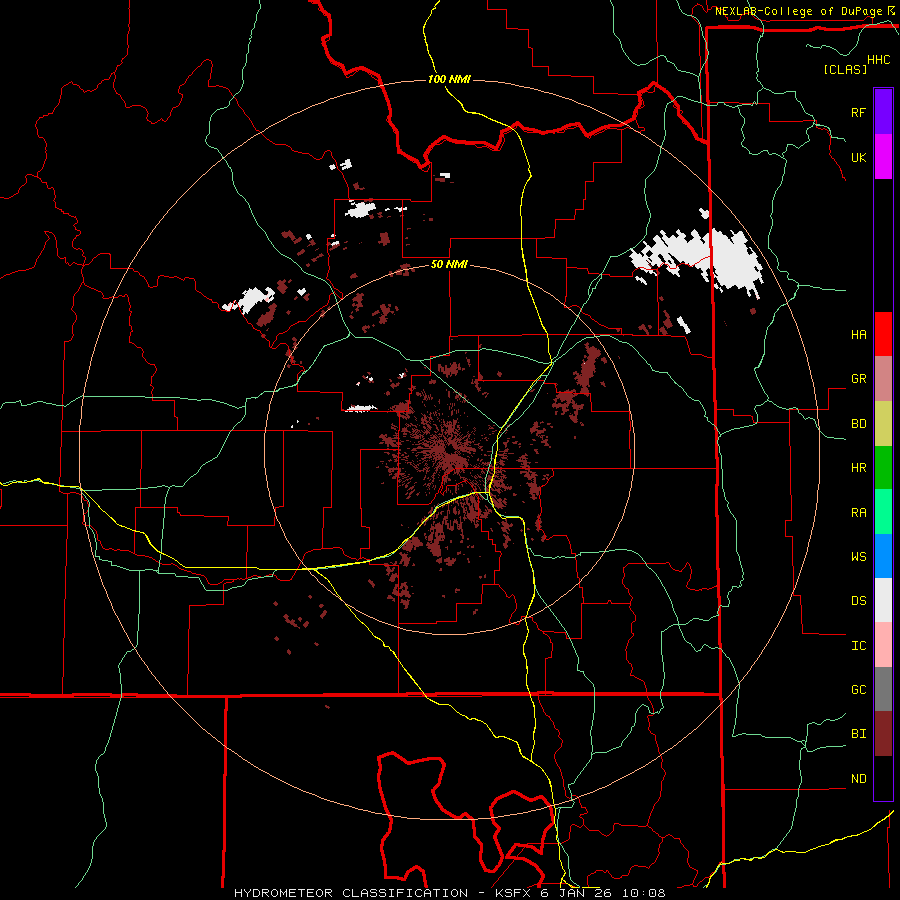Click the bright green RA swatch
The height and width of the screenshot is (900, 900).
[x=883, y=512]
